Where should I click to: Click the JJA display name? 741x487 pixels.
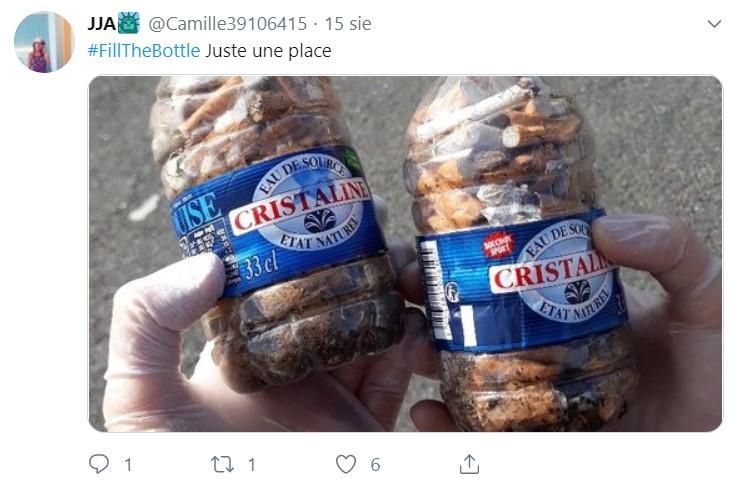(101, 24)
